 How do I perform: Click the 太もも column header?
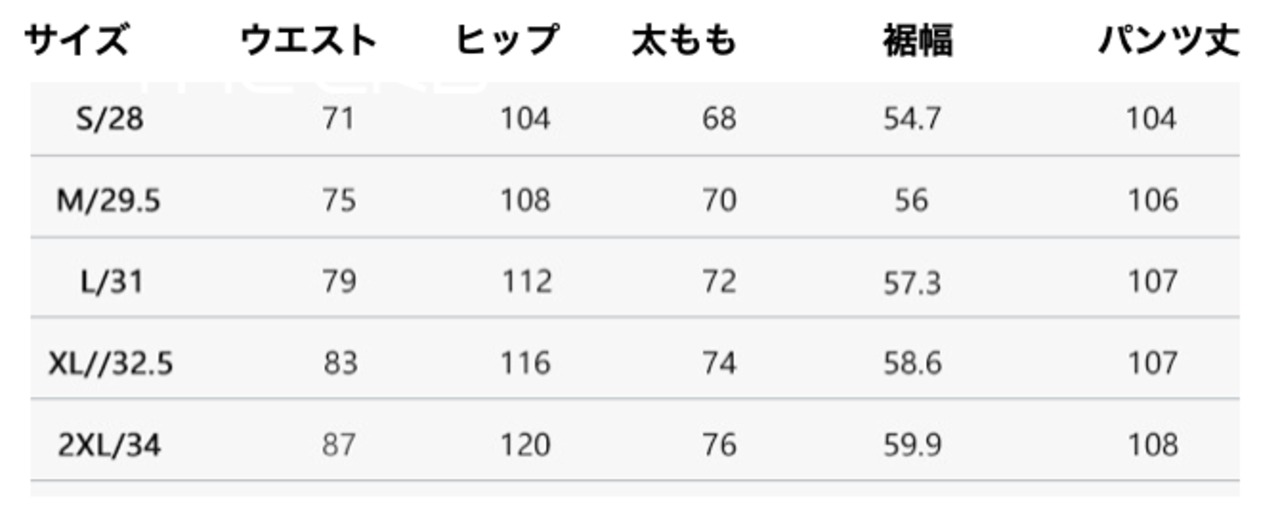[x=684, y=41]
